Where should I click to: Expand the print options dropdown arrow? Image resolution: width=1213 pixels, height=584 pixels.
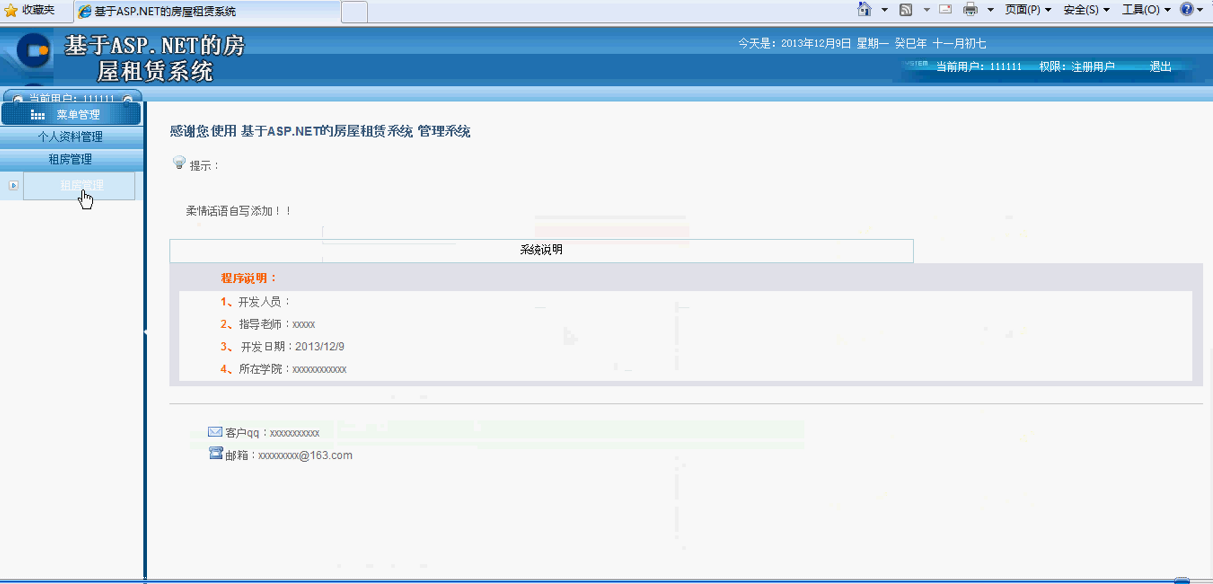(990, 10)
